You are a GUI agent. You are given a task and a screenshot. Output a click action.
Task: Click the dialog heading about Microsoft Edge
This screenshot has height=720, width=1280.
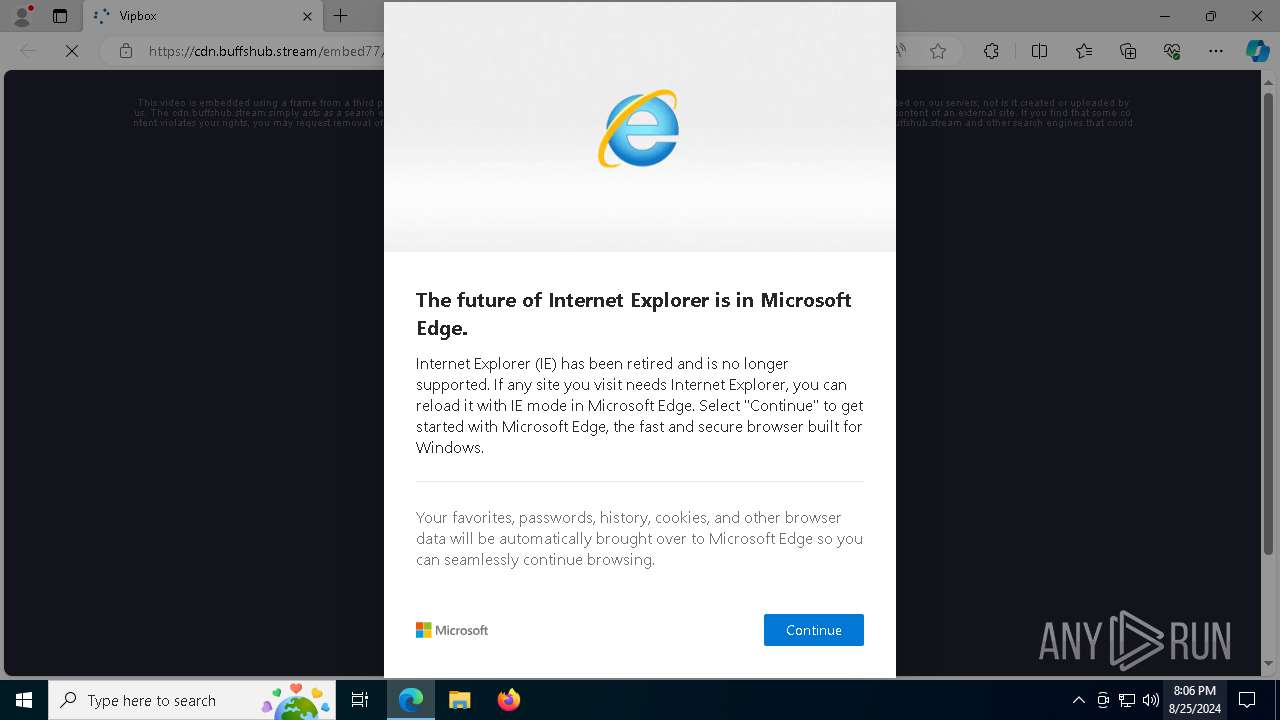tap(633, 314)
